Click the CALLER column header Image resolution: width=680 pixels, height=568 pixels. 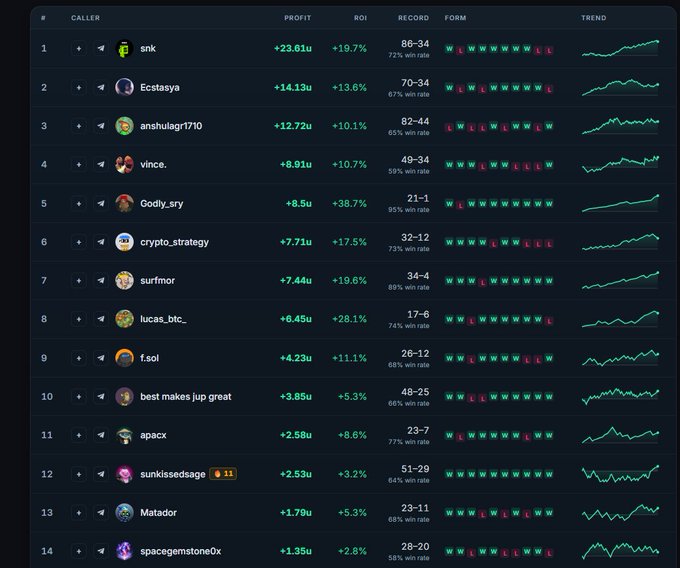[x=85, y=18]
